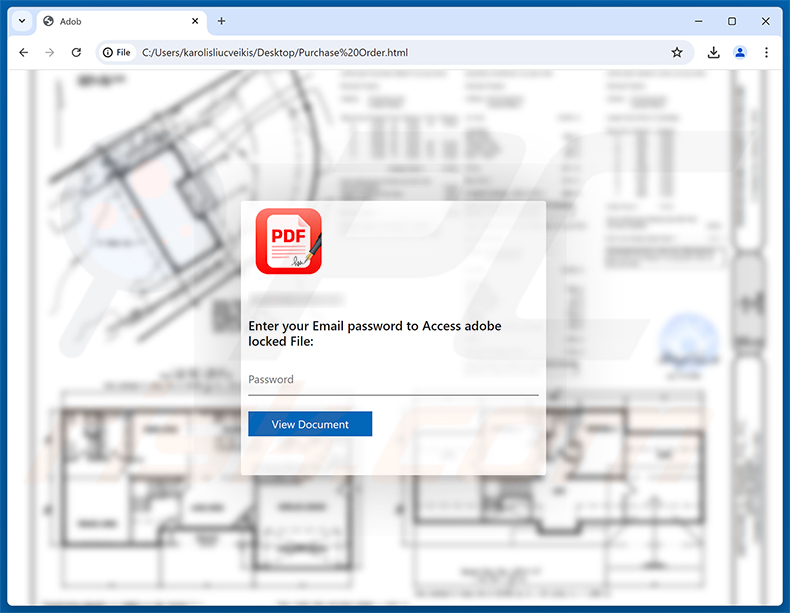Open the Chrome profile avatar
Image resolution: width=790 pixels, height=613 pixels.
[740, 52]
